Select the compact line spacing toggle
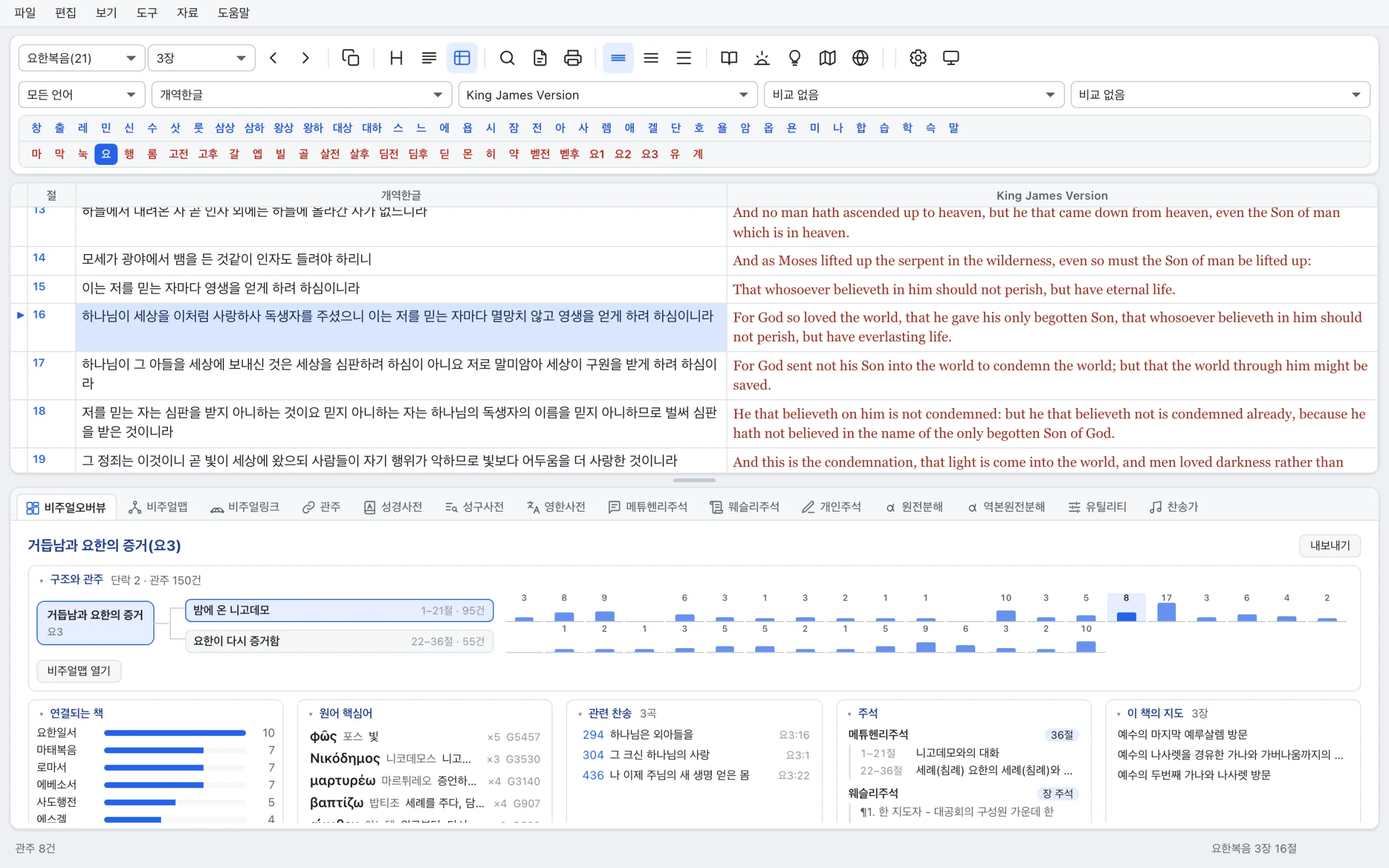The width and height of the screenshot is (1389, 868). [618, 58]
